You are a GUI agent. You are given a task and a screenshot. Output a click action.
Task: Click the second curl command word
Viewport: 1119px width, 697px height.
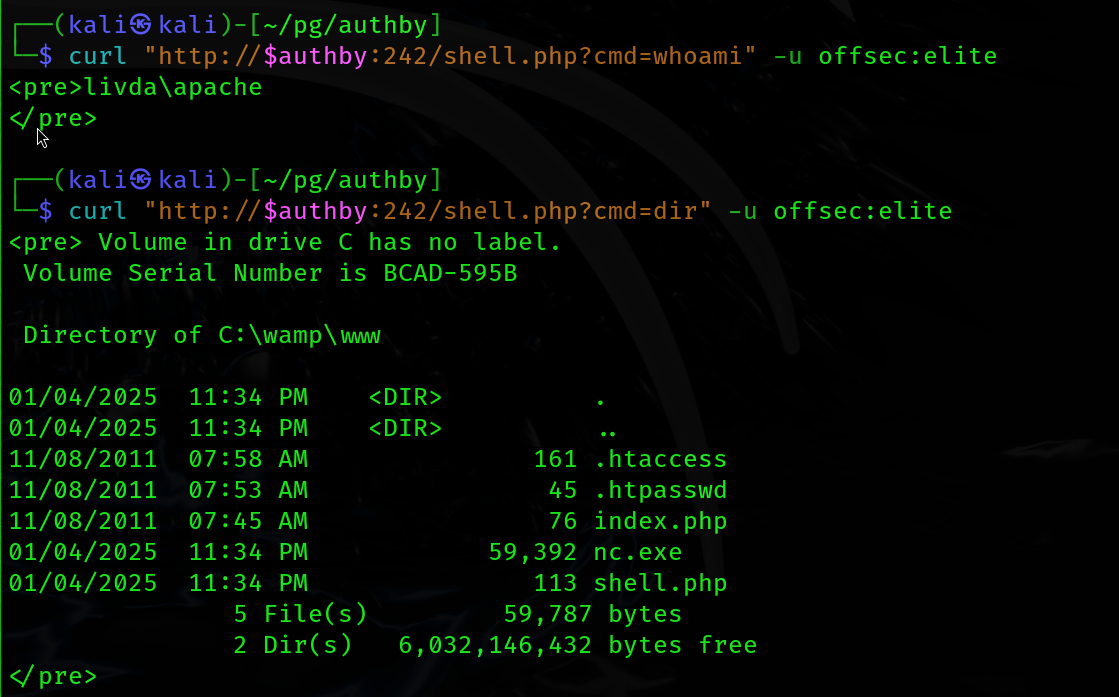point(98,211)
